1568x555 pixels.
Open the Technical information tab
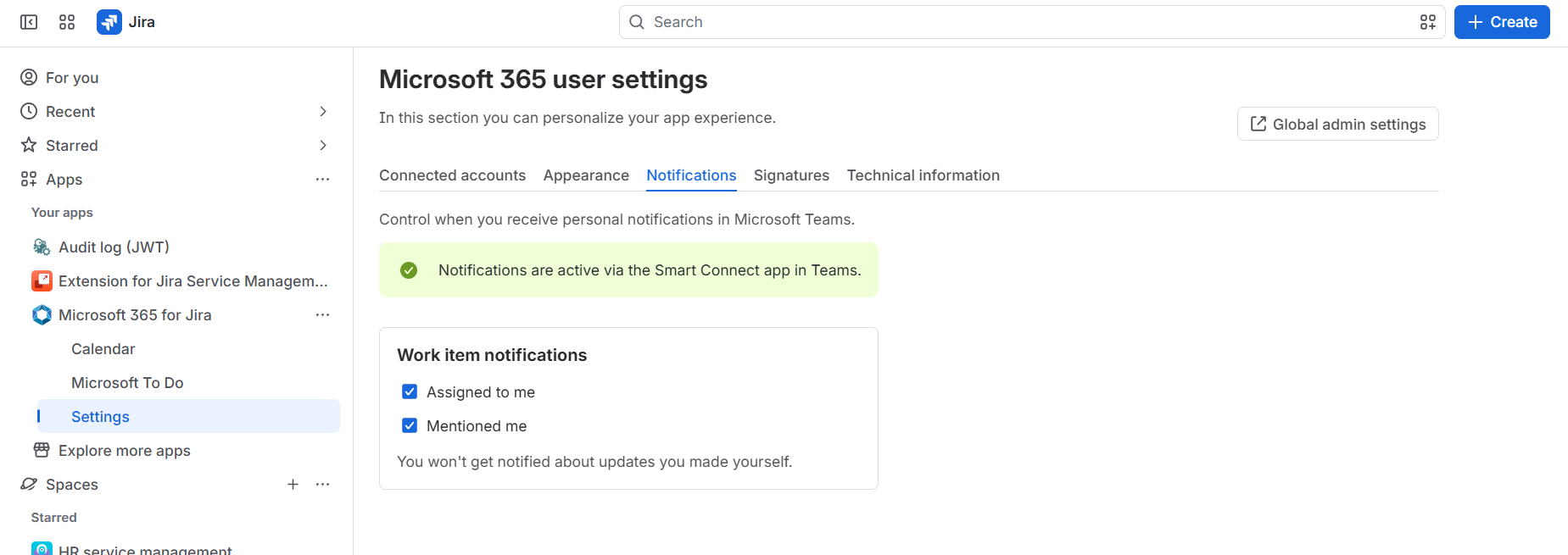pos(923,175)
